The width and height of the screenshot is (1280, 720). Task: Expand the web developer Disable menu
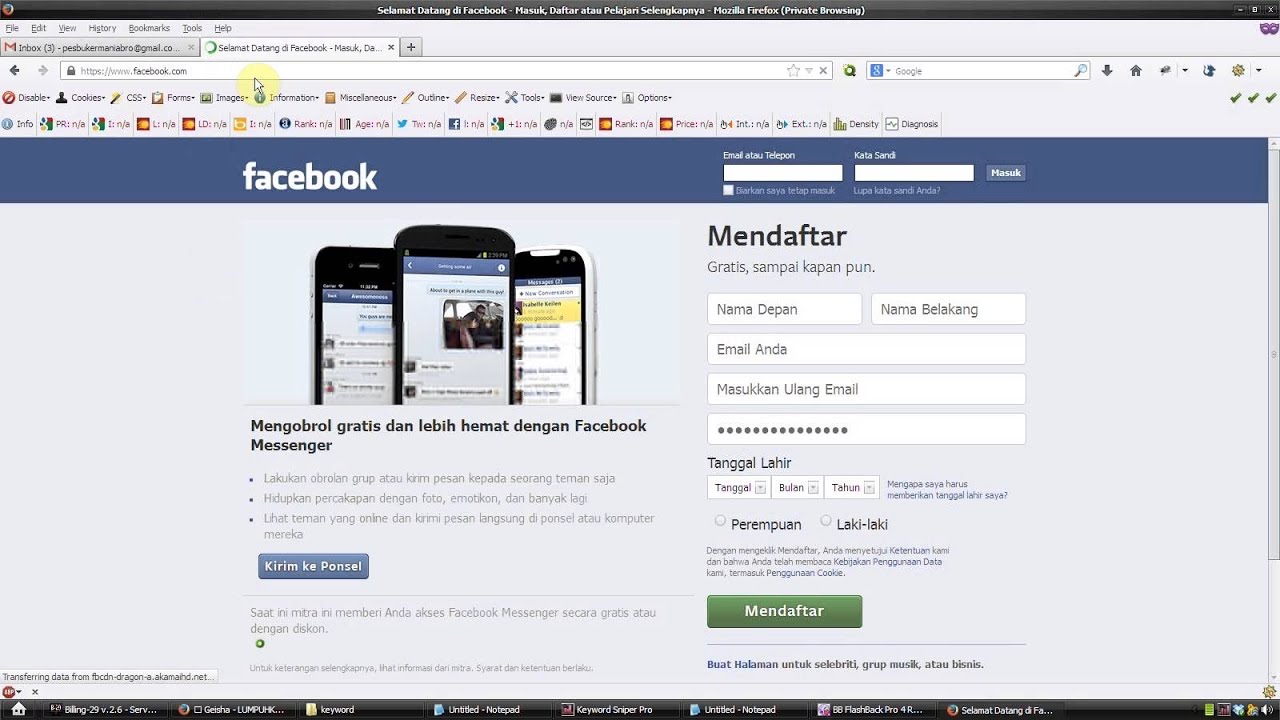(x=27, y=98)
